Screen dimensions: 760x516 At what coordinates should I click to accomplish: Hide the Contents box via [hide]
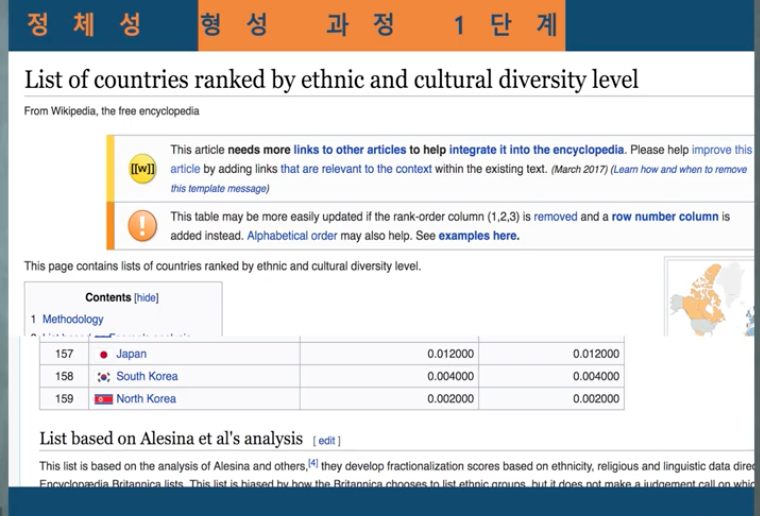(x=146, y=297)
